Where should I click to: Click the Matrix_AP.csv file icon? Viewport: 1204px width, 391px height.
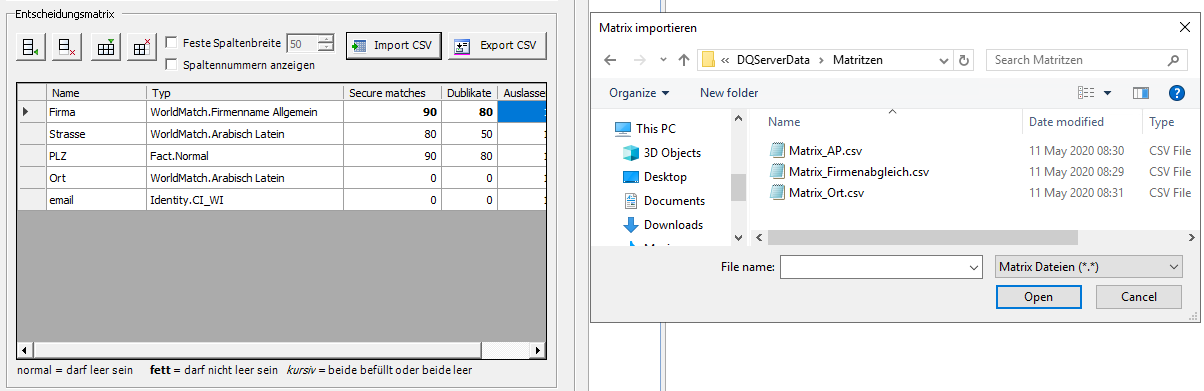(777, 151)
